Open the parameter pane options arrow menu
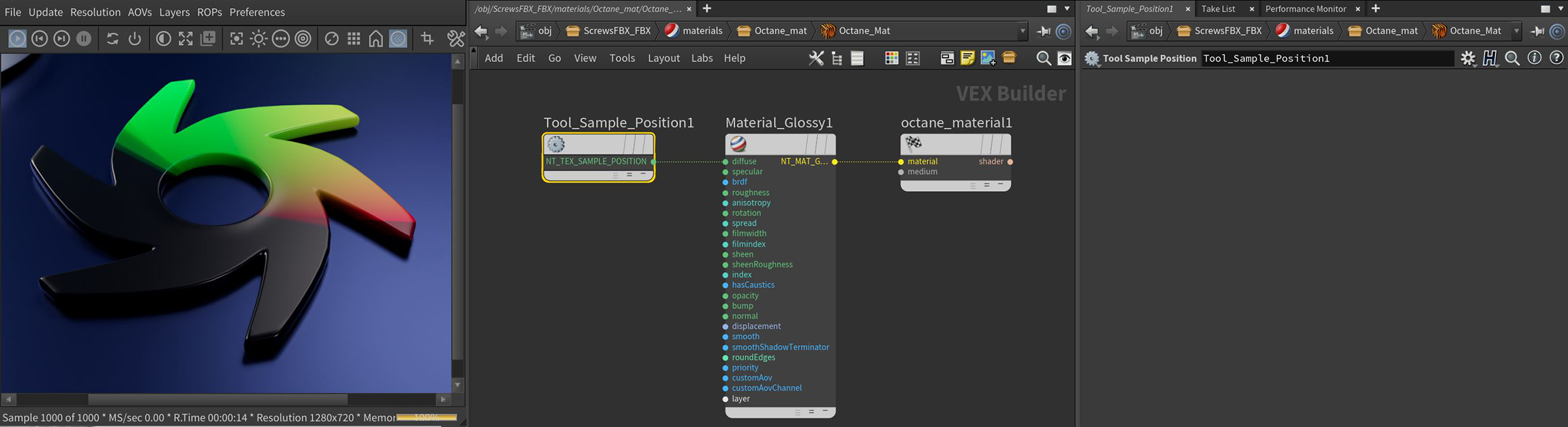 click(x=1561, y=9)
